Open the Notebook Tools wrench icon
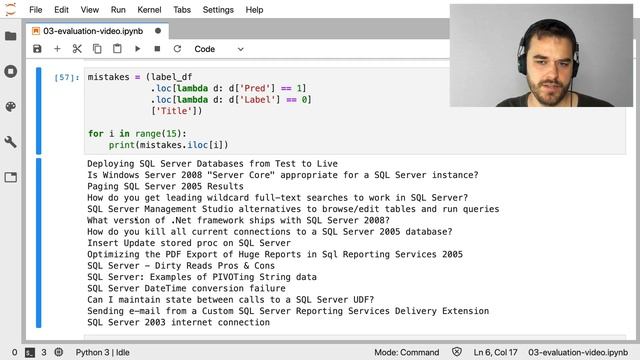The height and width of the screenshot is (360, 640). point(11,142)
